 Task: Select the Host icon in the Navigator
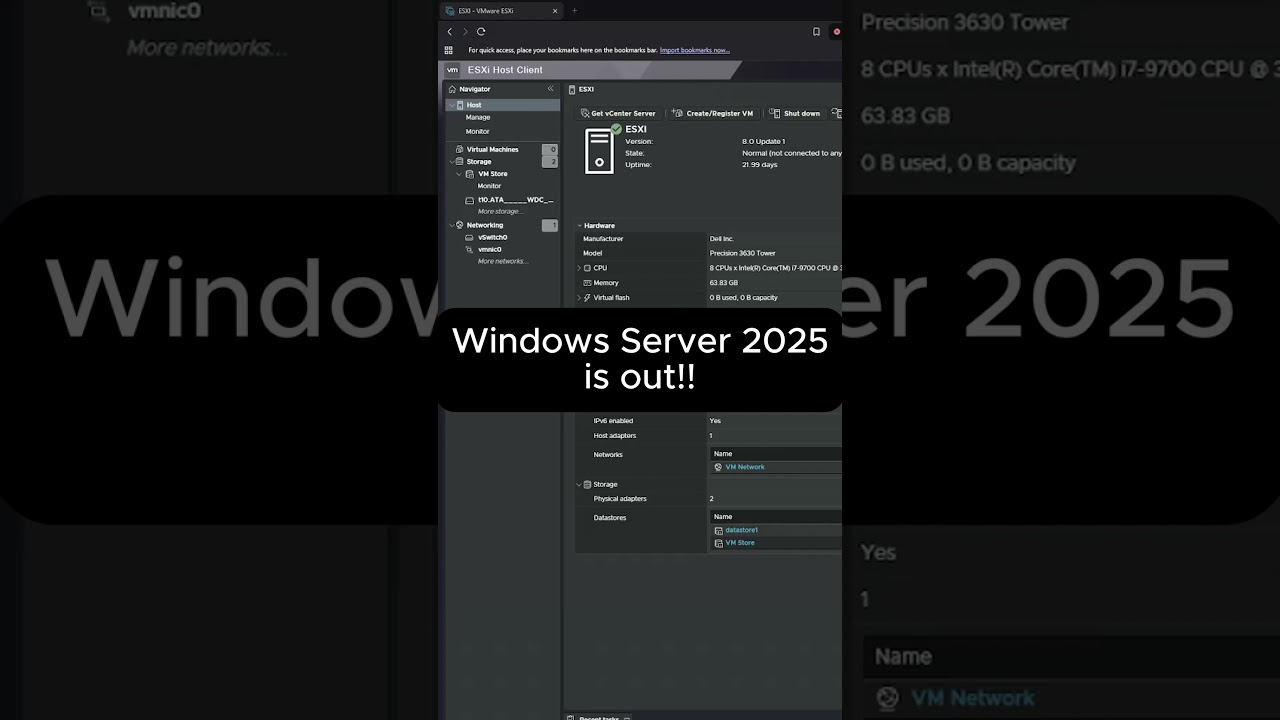tap(460, 105)
